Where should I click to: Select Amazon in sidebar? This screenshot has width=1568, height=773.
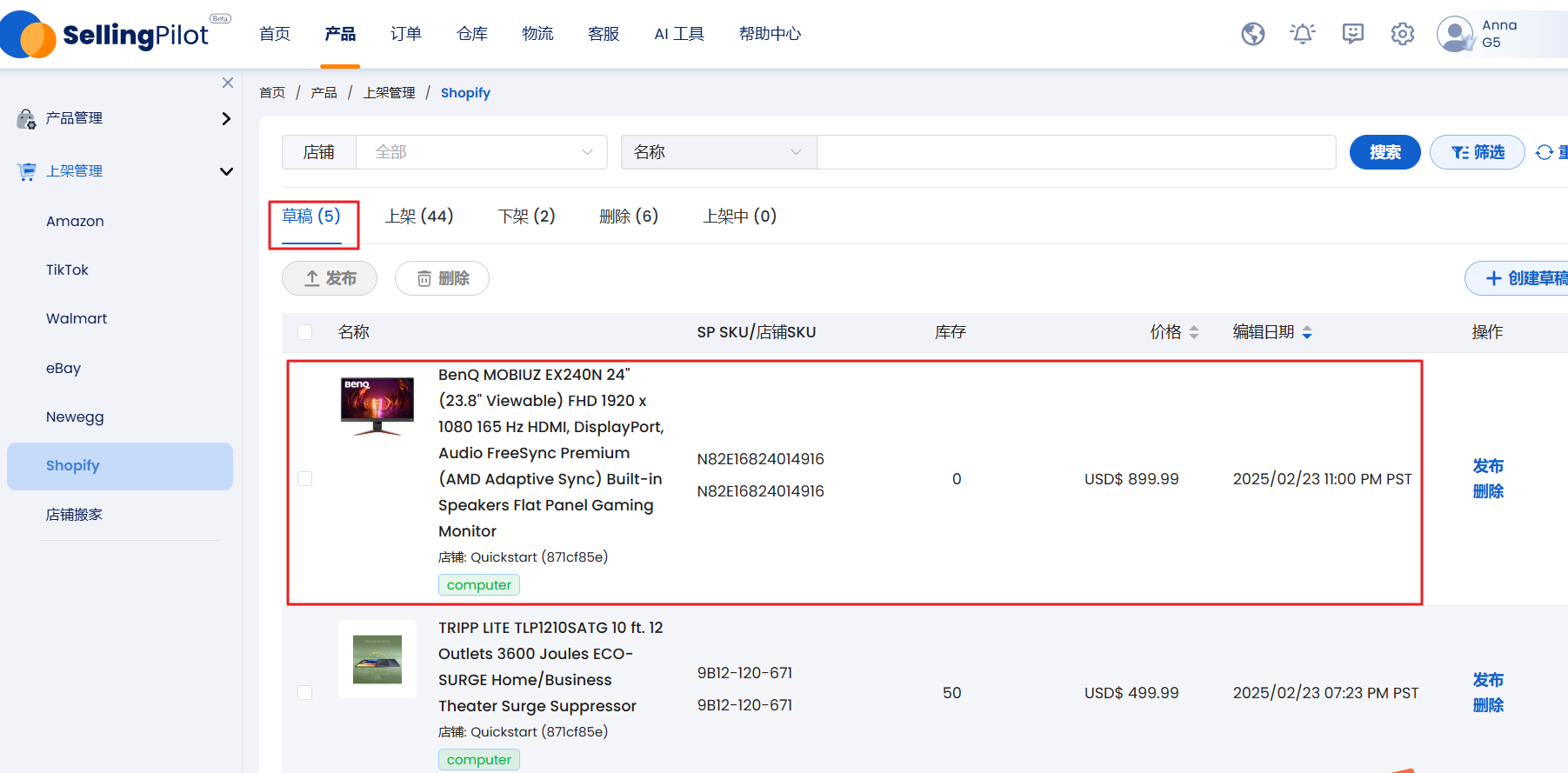click(x=75, y=222)
